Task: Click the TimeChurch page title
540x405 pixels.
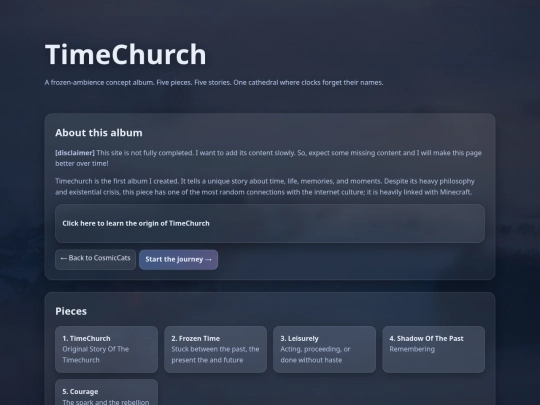Action: (x=126, y=54)
